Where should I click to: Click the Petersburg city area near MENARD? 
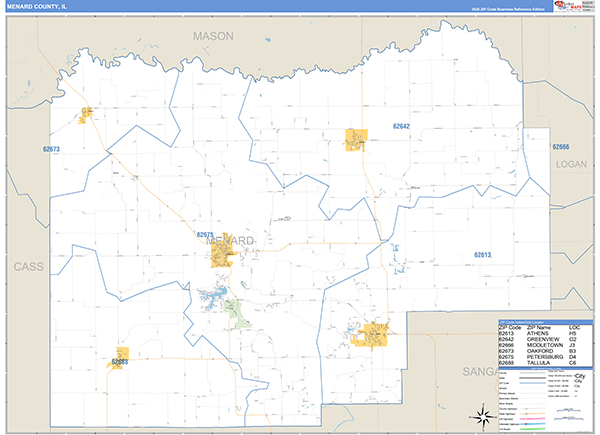(x=222, y=253)
